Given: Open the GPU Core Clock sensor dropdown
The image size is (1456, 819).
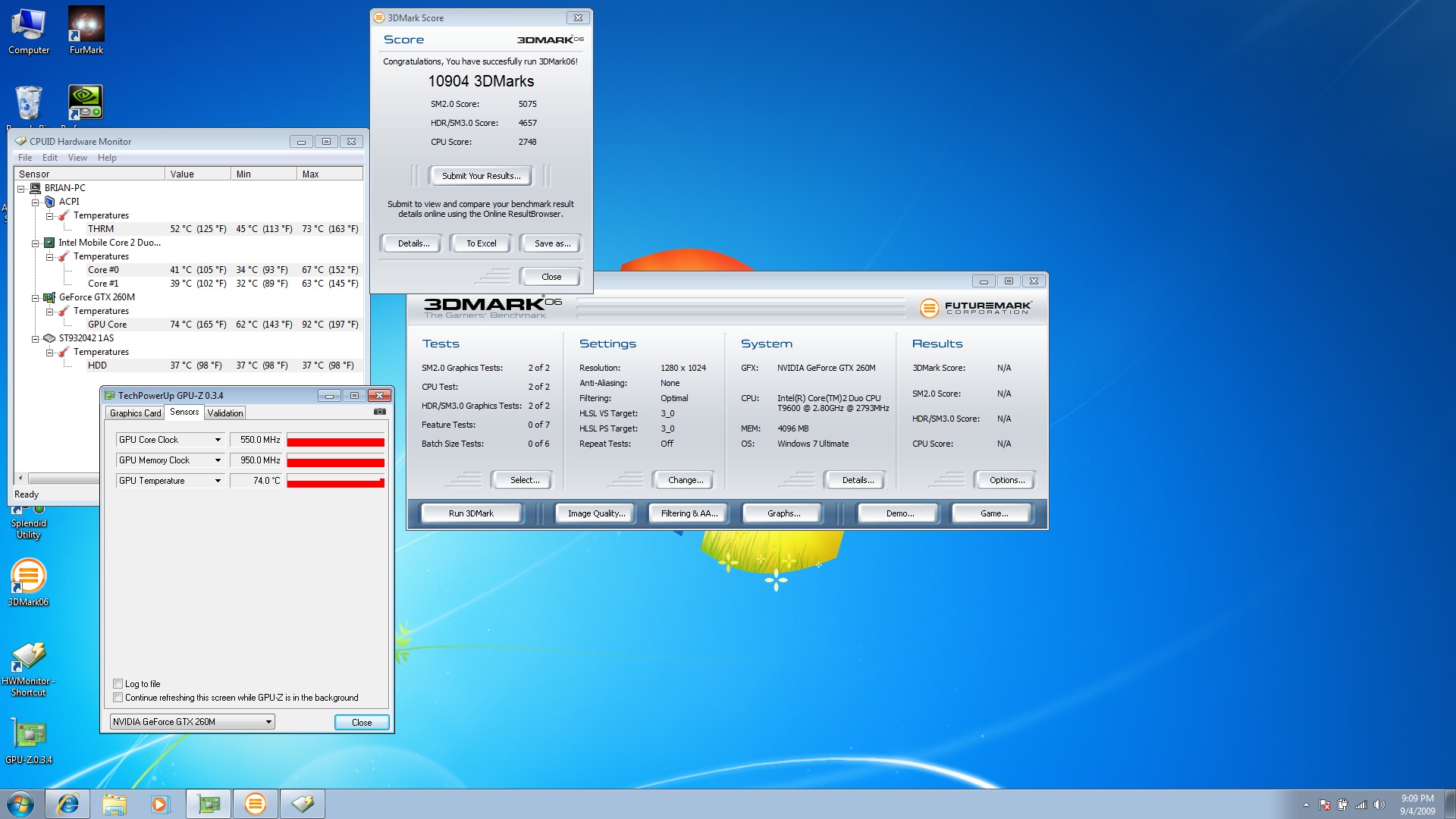Looking at the screenshot, I should [x=218, y=440].
